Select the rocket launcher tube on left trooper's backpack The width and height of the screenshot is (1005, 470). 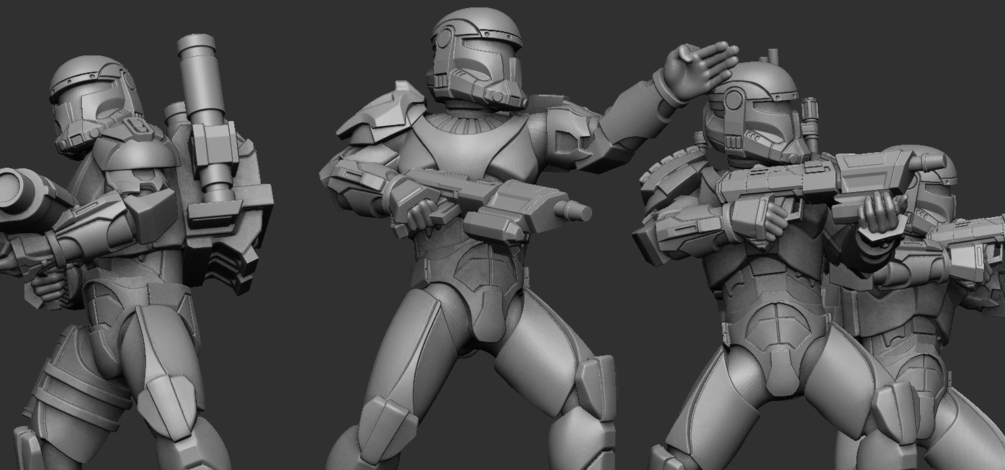coord(203,117)
